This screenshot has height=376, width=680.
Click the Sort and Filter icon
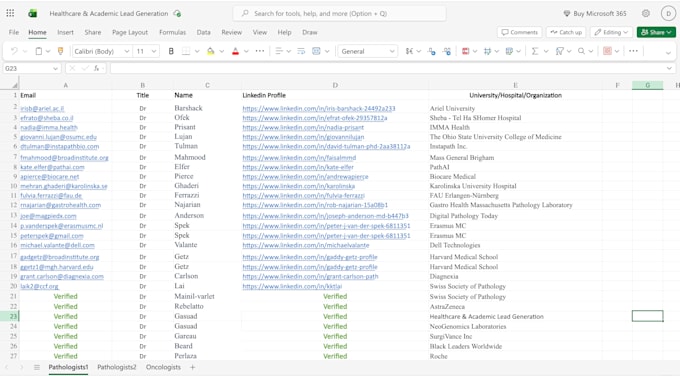tap(559, 51)
